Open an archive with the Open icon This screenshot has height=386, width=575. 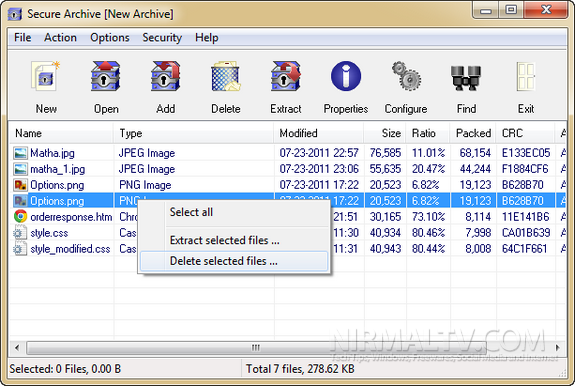(106, 76)
